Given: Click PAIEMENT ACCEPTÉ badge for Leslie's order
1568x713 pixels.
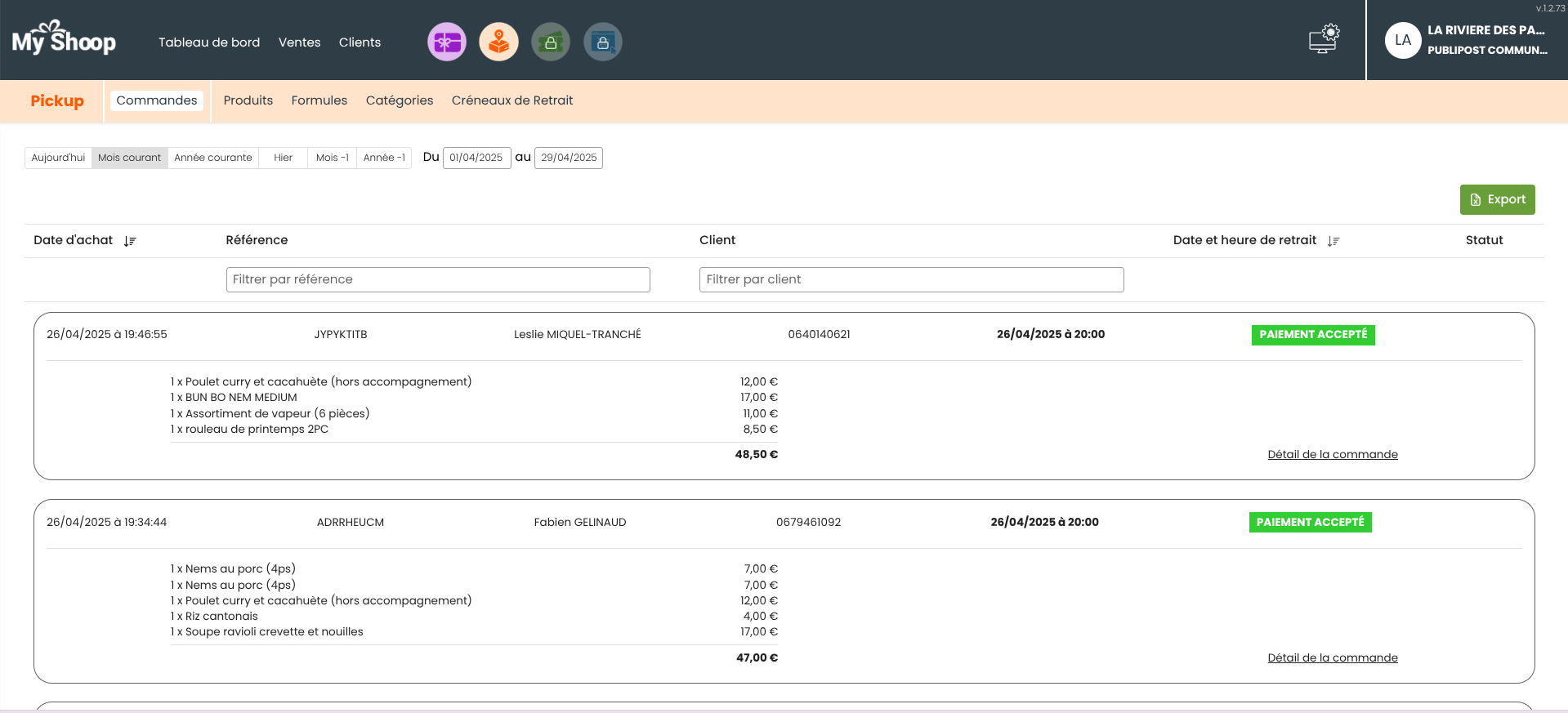Looking at the screenshot, I should click(x=1313, y=335).
